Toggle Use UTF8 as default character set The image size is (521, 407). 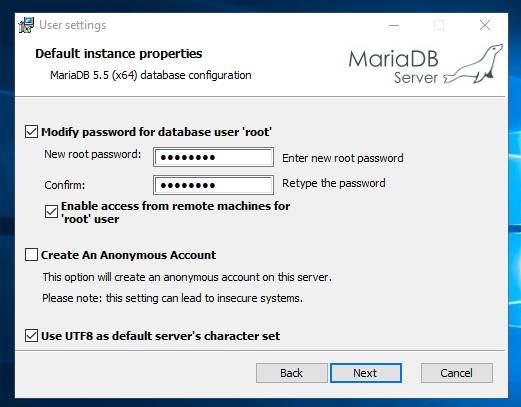pyautogui.click(x=31, y=336)
